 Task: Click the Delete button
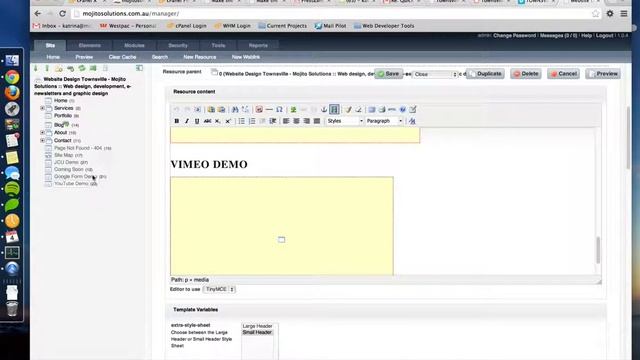pyautogui.click(x=526, y=74)
